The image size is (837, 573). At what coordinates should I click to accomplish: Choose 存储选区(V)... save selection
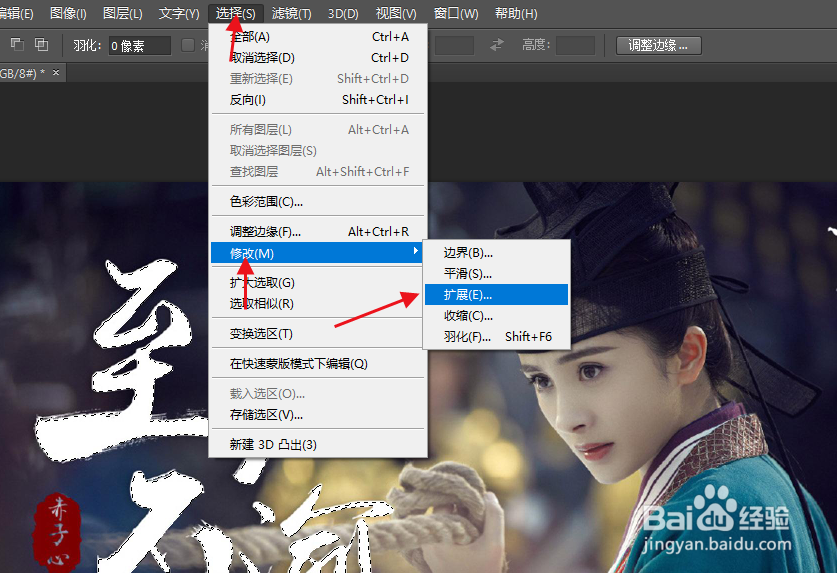tap(319, 415)
